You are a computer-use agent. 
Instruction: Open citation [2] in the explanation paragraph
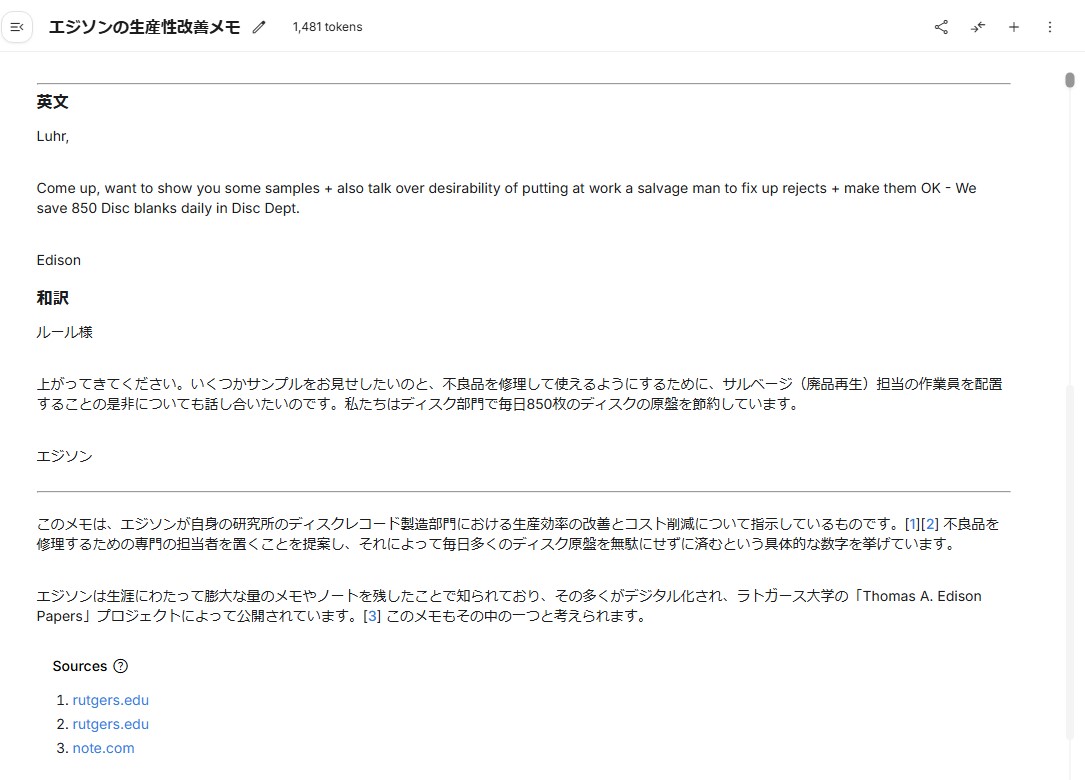[930, 524]
